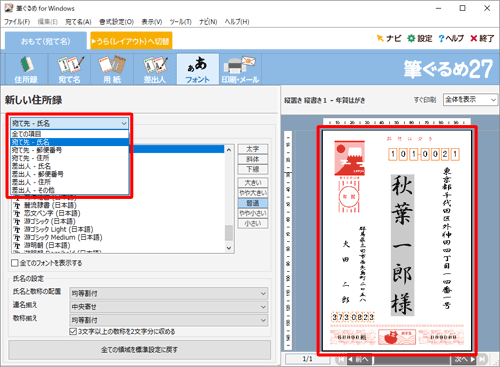This screenshot has height=367, width=500.
Task: Choose 宛て先 - 郵便番号 in dropdown list
Action: tap(69, 150)
